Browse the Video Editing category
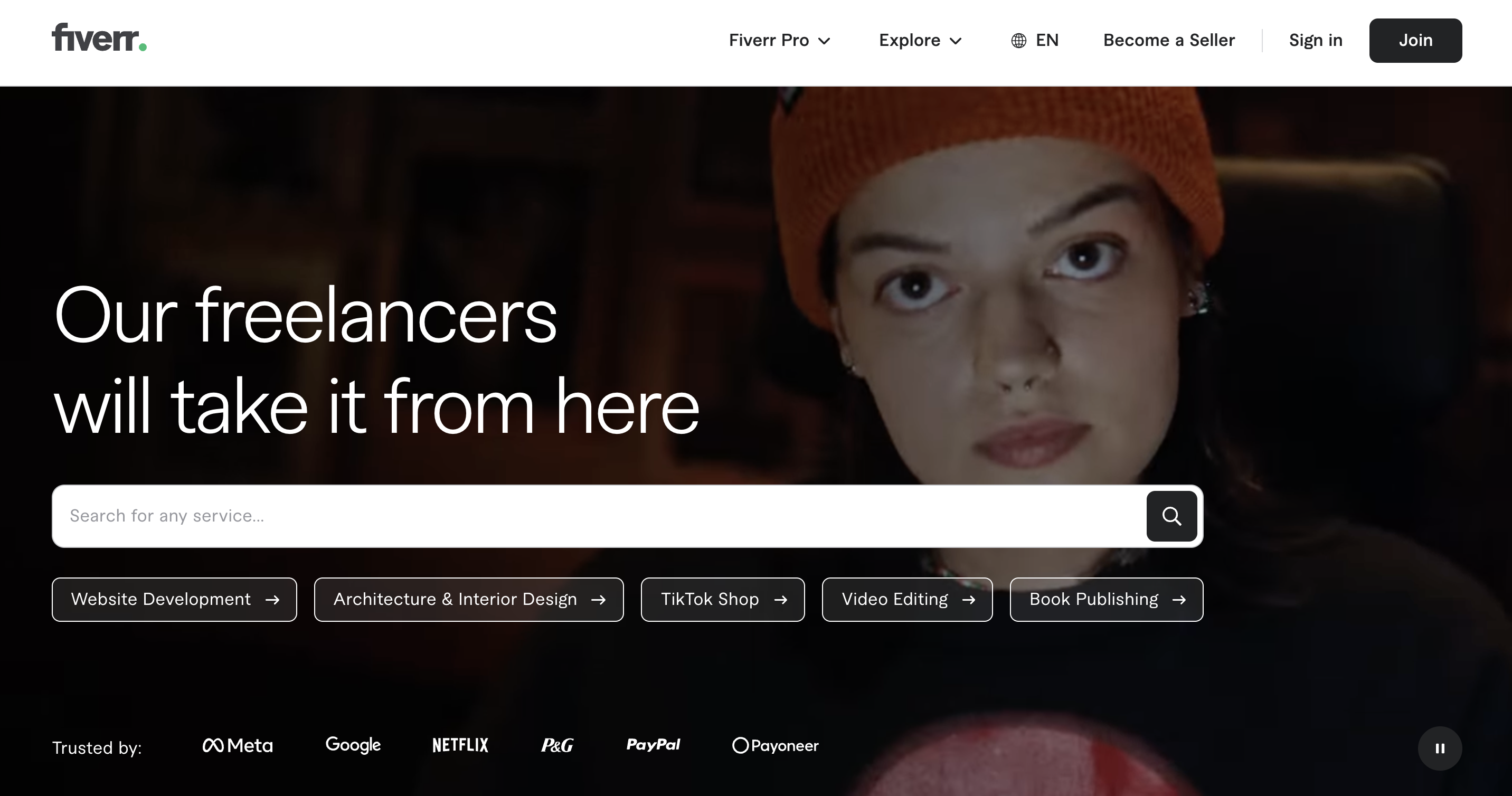1512x796 pixels. (x=907, y=599)
